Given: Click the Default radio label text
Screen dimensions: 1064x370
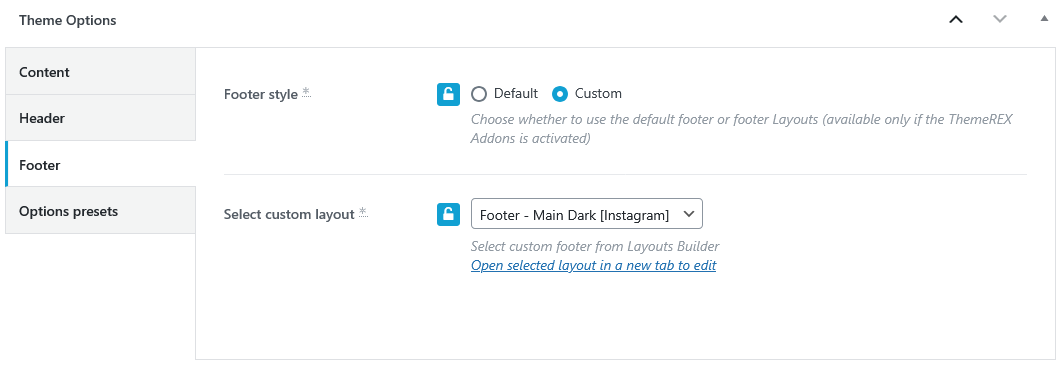Looking at the screenshot, I should (516, 94).
